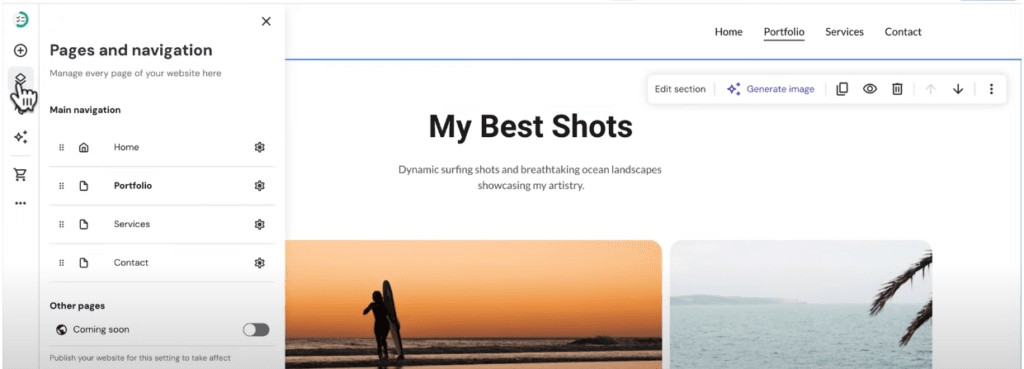Click the globe icon beside Coming soon
The image size is (1024, 369).
[61, 330]
